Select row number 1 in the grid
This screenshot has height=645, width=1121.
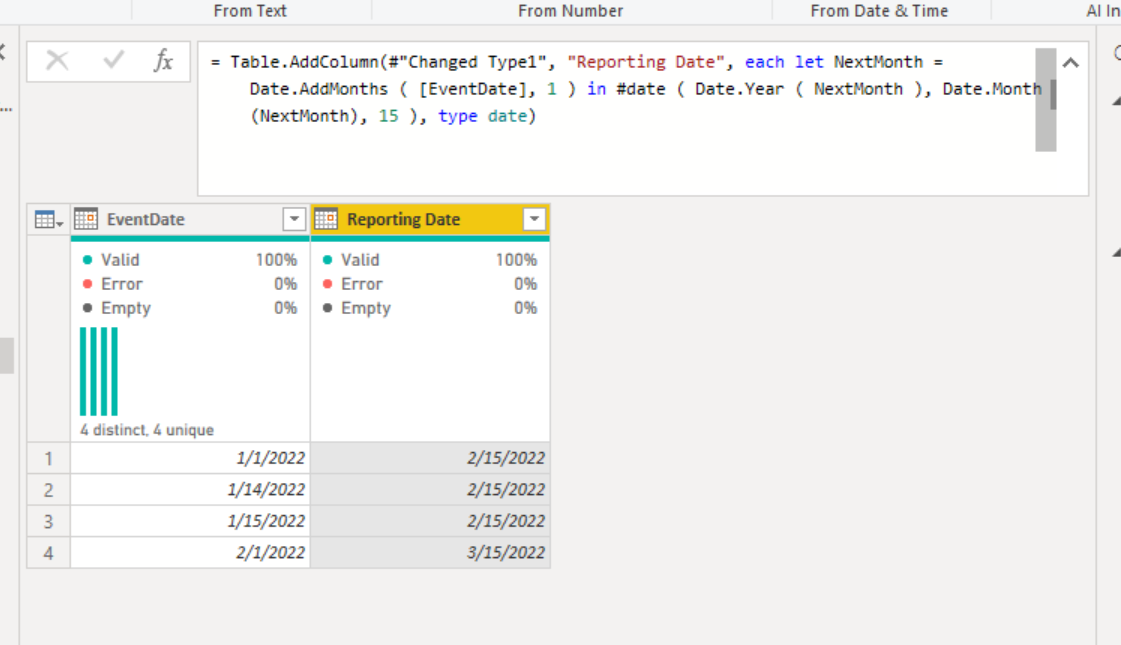click(48, 458)
